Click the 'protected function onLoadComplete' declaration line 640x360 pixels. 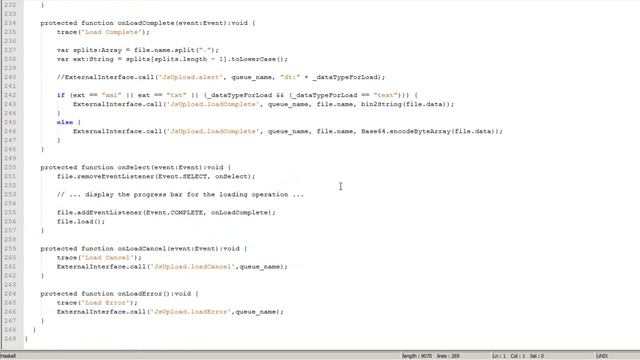[x=148, y=23]
